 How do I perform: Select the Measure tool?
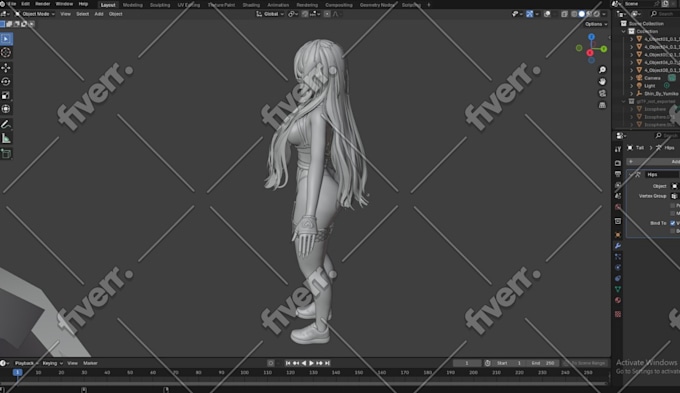(6, 138)
